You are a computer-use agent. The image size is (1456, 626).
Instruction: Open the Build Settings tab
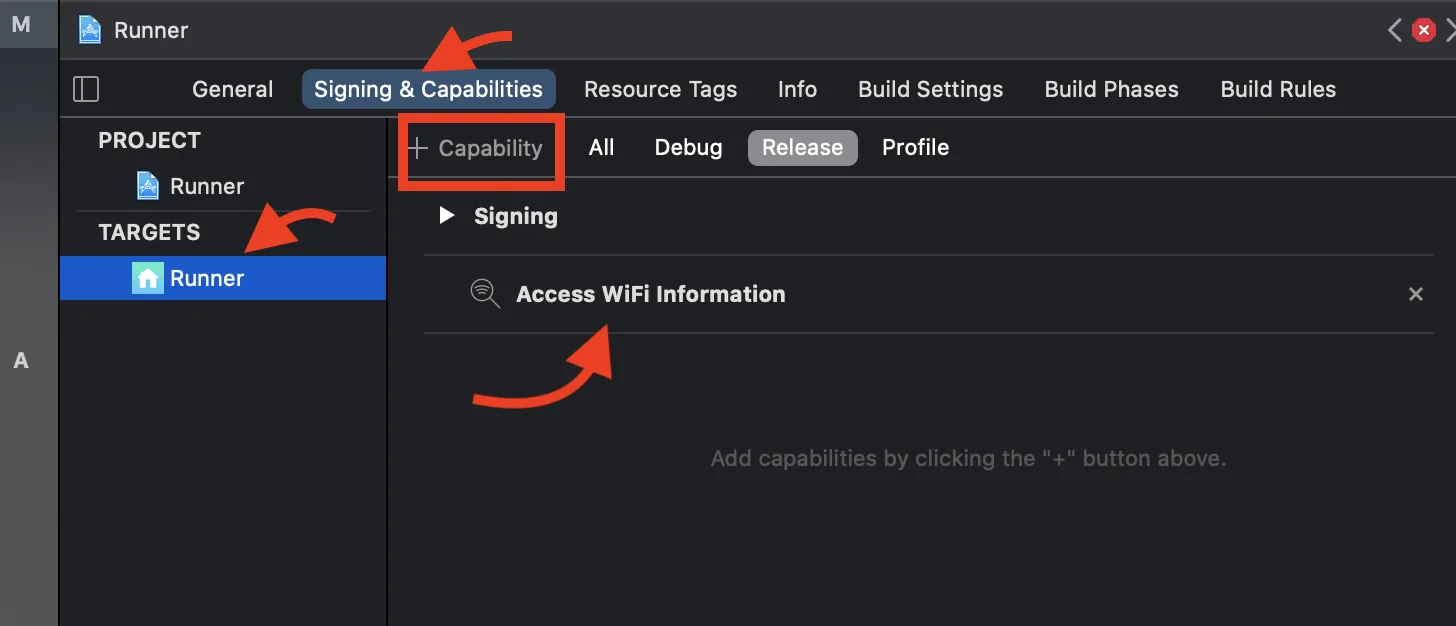[930, 89]
